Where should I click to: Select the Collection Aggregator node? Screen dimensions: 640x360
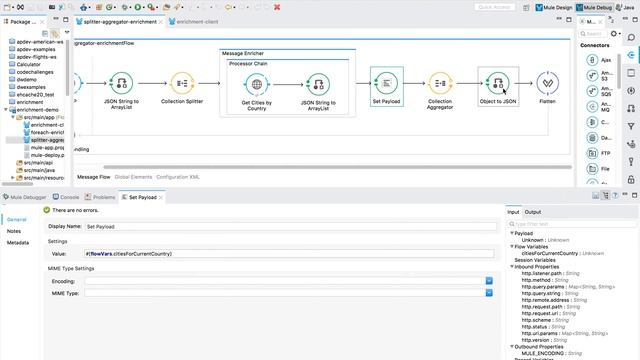tap(440, 83)
